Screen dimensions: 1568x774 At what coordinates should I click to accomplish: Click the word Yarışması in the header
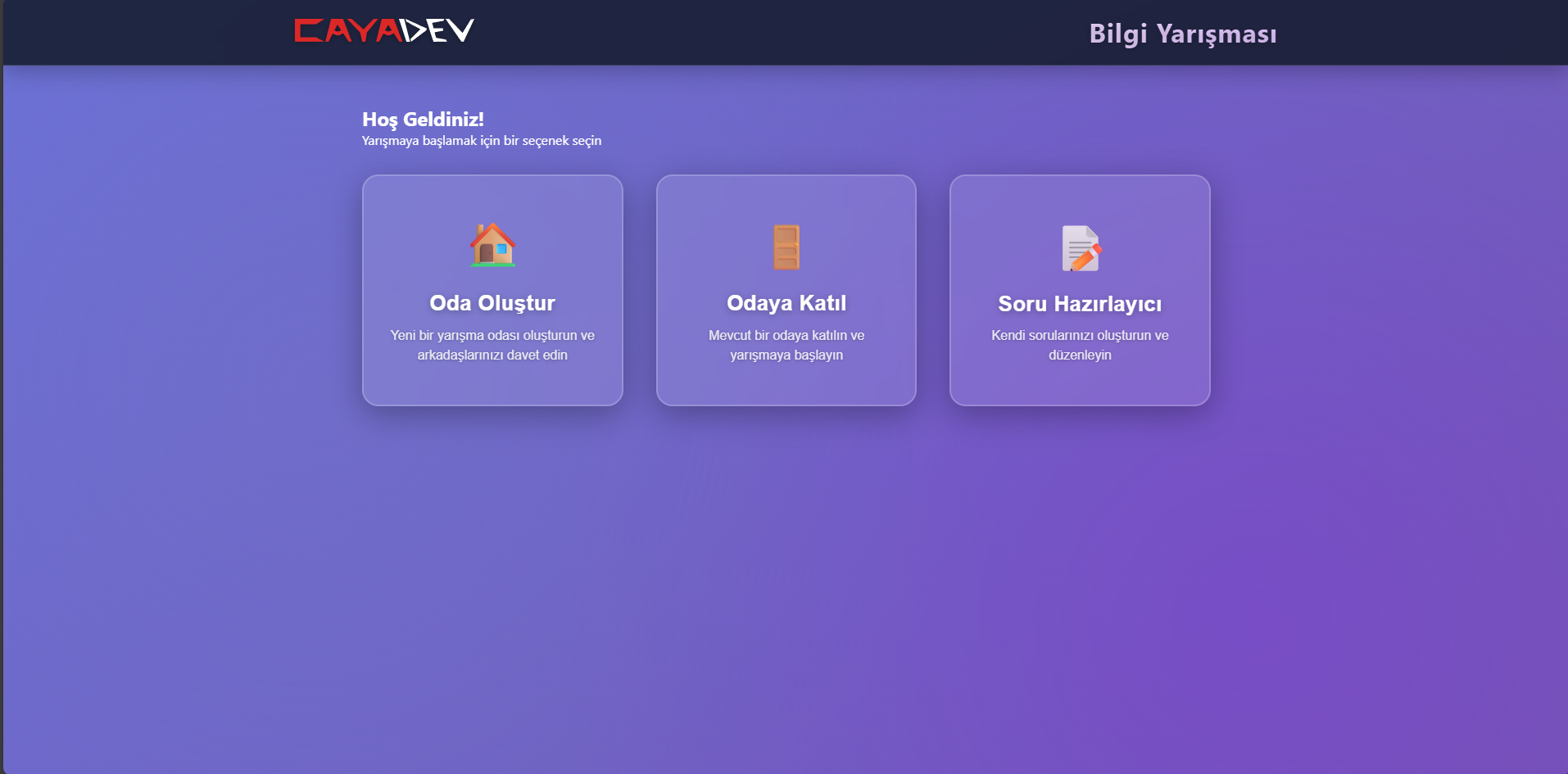point(1216,34)
